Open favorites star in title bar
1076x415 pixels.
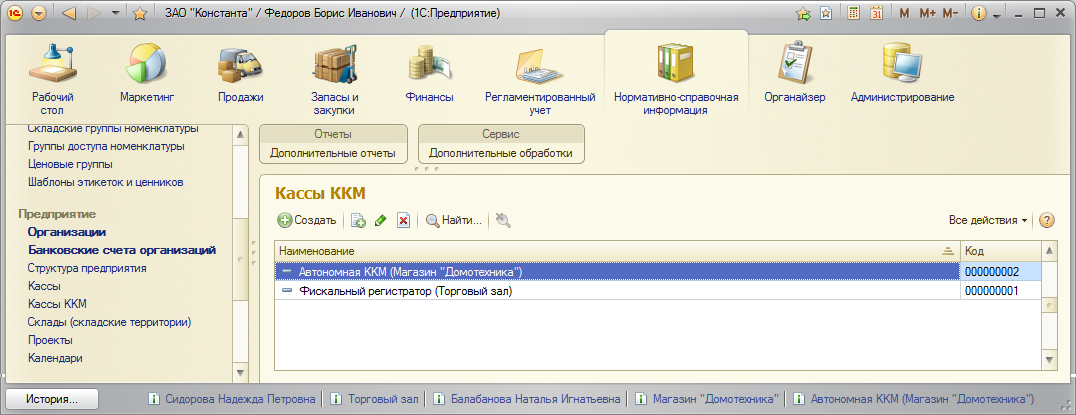[x=139, y=13]
